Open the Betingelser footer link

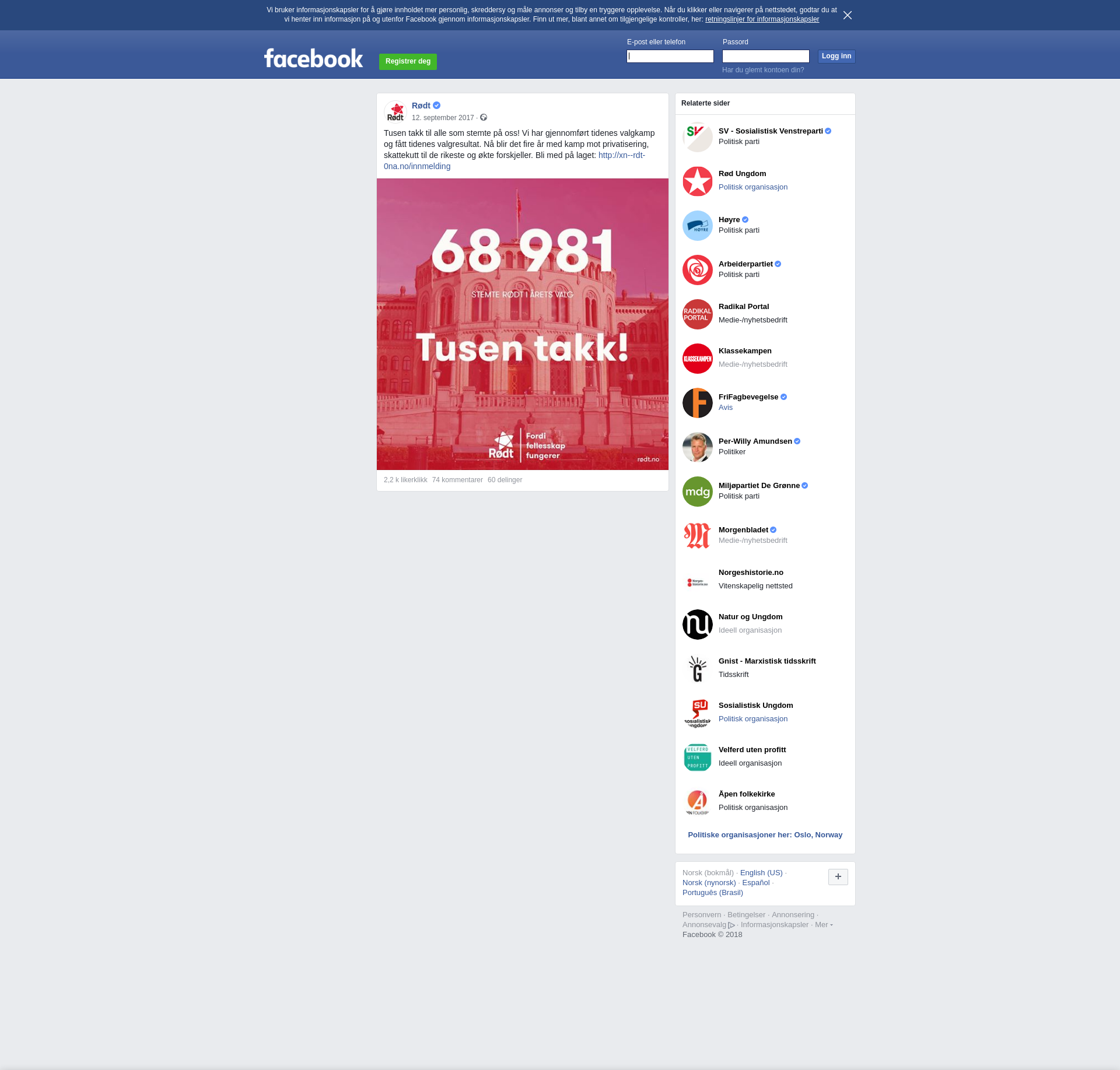(746, 915)
